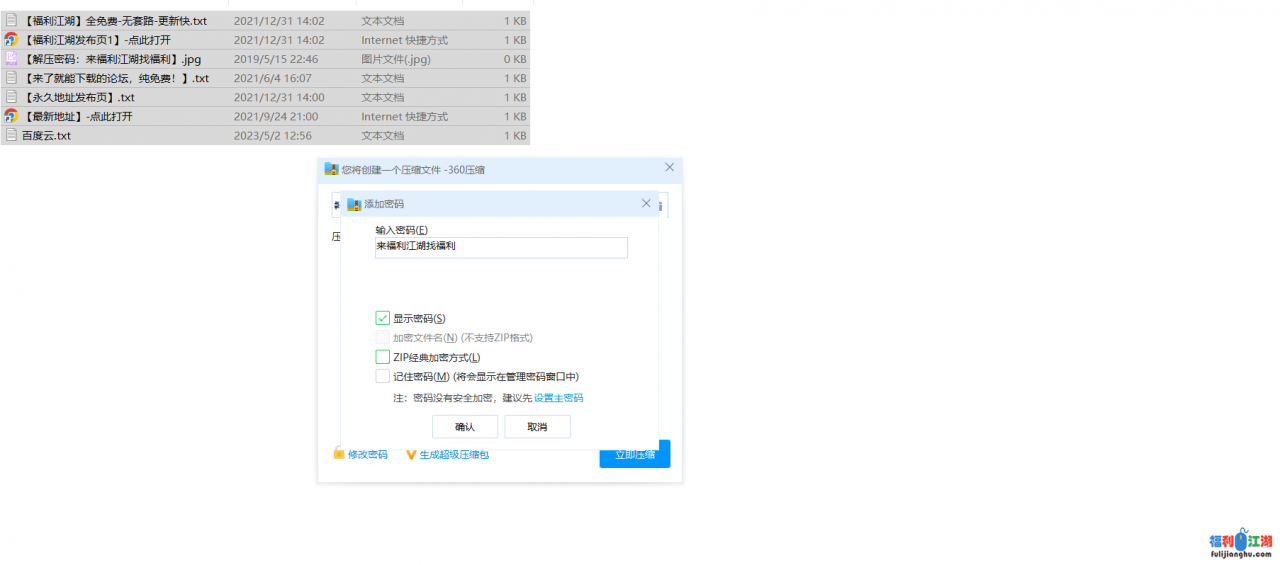This screenshot has width=1280, height=565.
Task: Select the 【福利江湖】全免费-无套路-更新快.txt file
Action: click(114, 21)
